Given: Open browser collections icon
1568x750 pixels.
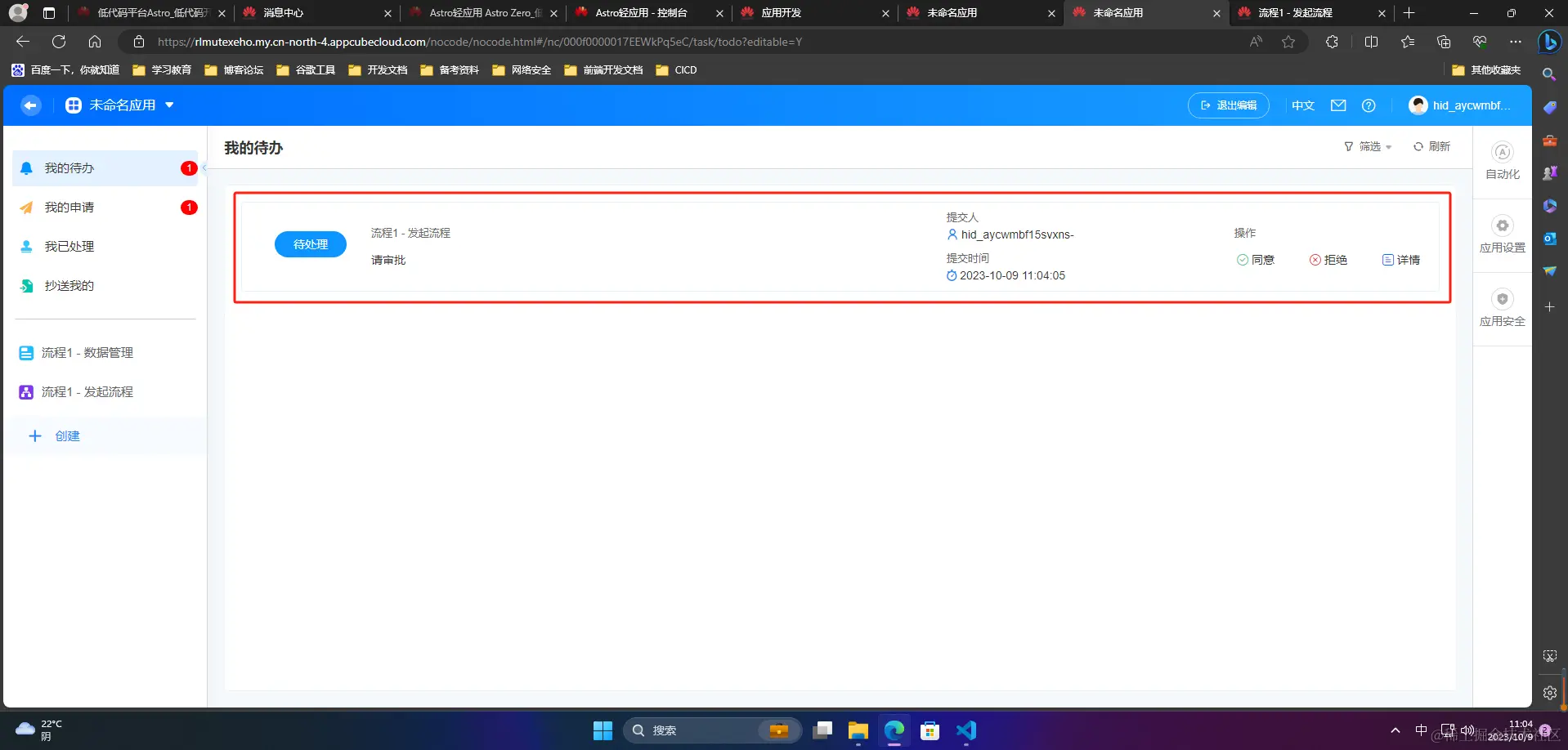Looking at the screenshot, I should (x=1444, y=42).
